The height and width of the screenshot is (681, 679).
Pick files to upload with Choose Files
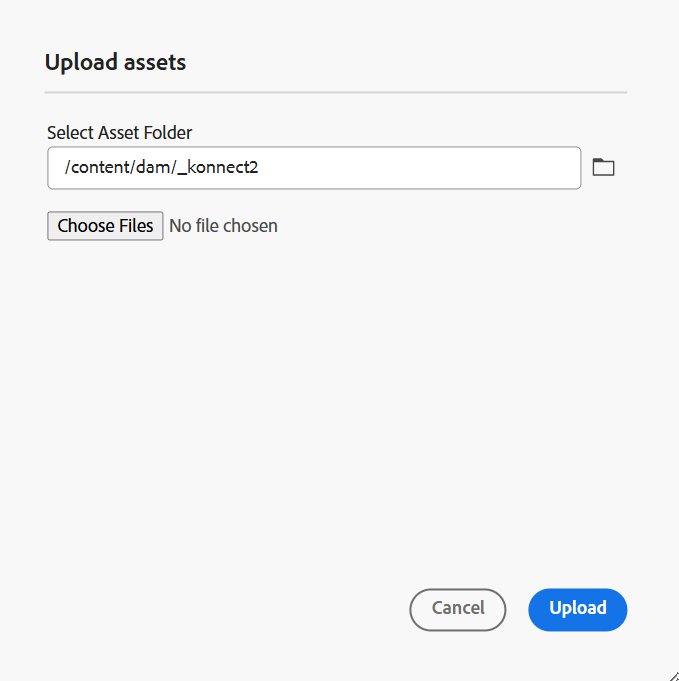[105, 226]
